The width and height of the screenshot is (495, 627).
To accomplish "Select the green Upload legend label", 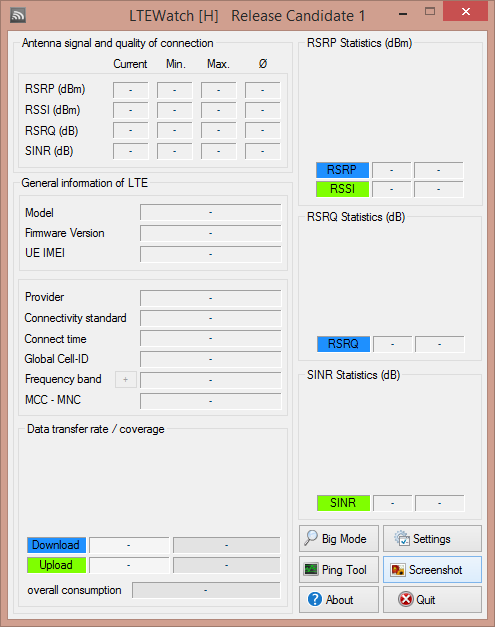I will tap(56, 565).
